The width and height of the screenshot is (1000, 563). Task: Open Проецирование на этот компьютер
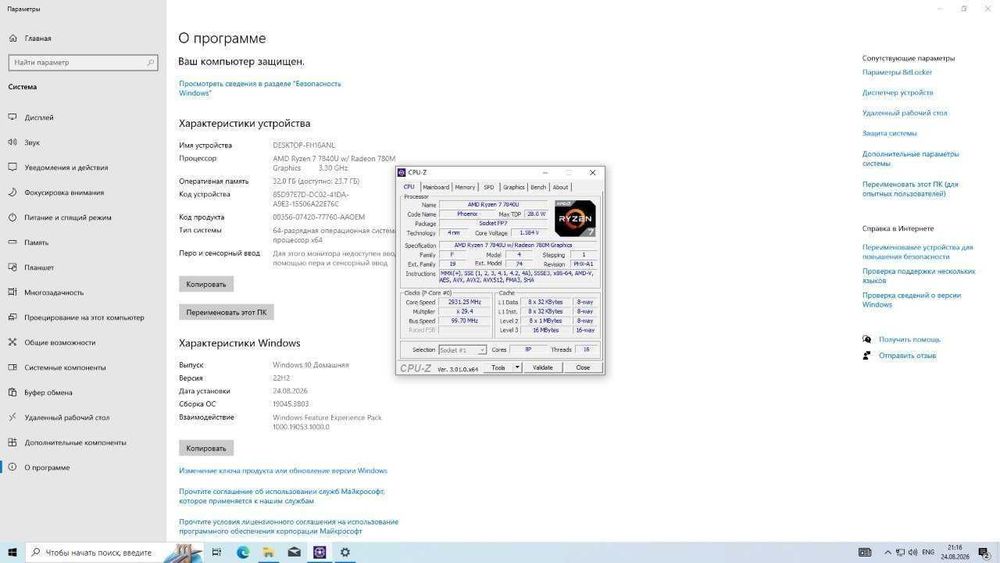click(x=77, y=317)
